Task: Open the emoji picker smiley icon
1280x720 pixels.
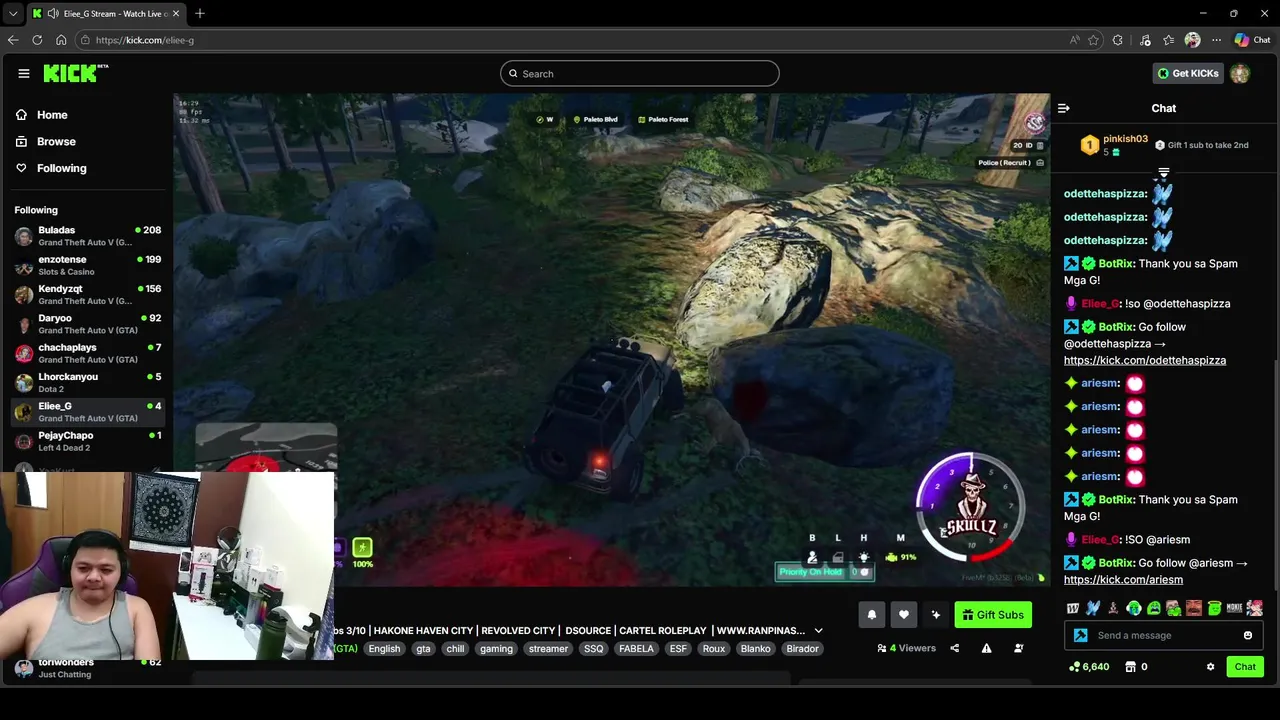Action: (1248, 636)
